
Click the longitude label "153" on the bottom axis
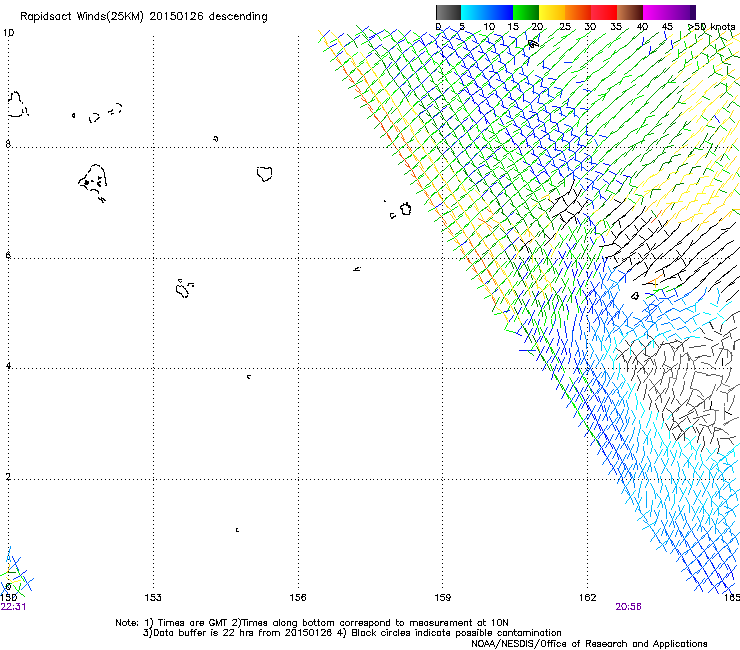[x=153, y=598]
